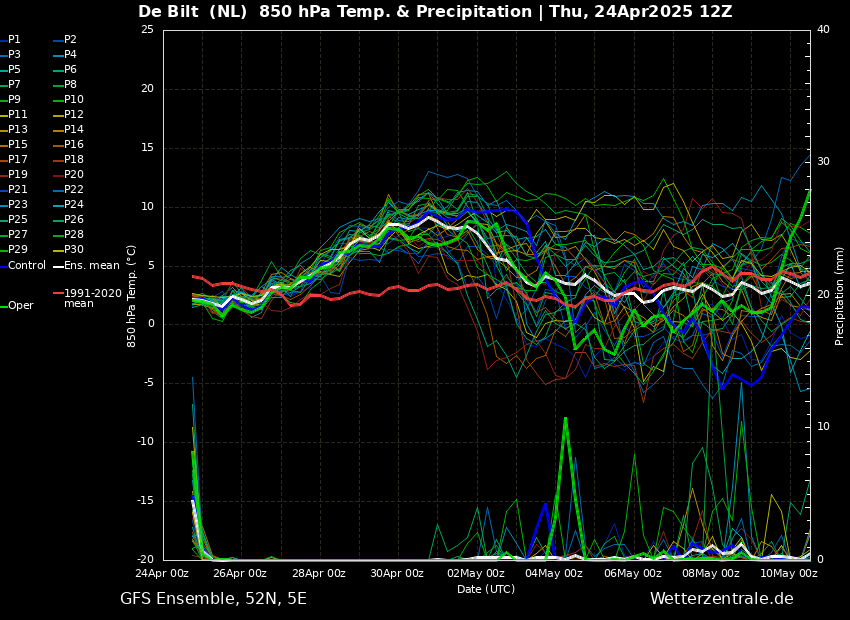The height and width of the screenshot is (620, 850).
Task: Click the 24Apr 00z date tick
Action: (163, 574)
